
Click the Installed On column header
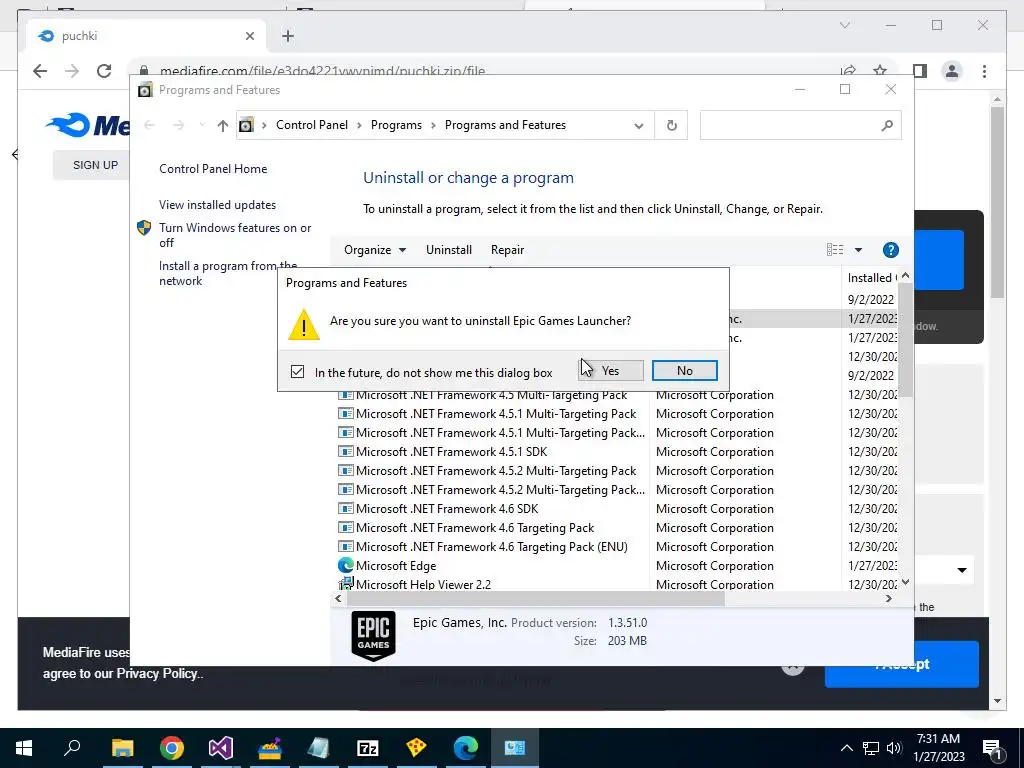[870, 278]
